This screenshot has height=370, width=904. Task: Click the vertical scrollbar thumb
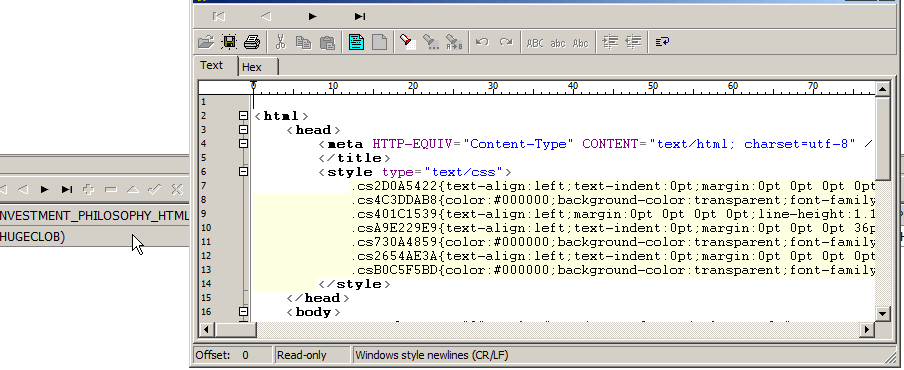pyautogui.click(x=883, y=138)
